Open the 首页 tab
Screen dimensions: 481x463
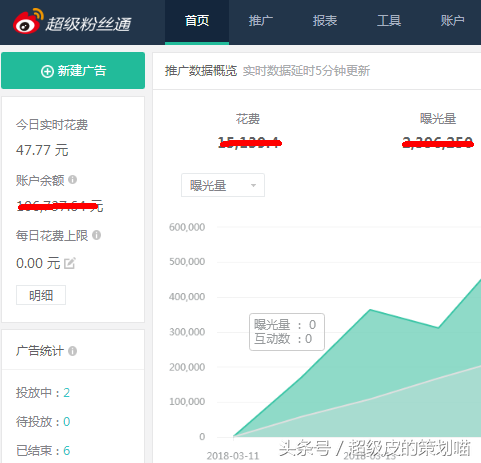(197, 21)
